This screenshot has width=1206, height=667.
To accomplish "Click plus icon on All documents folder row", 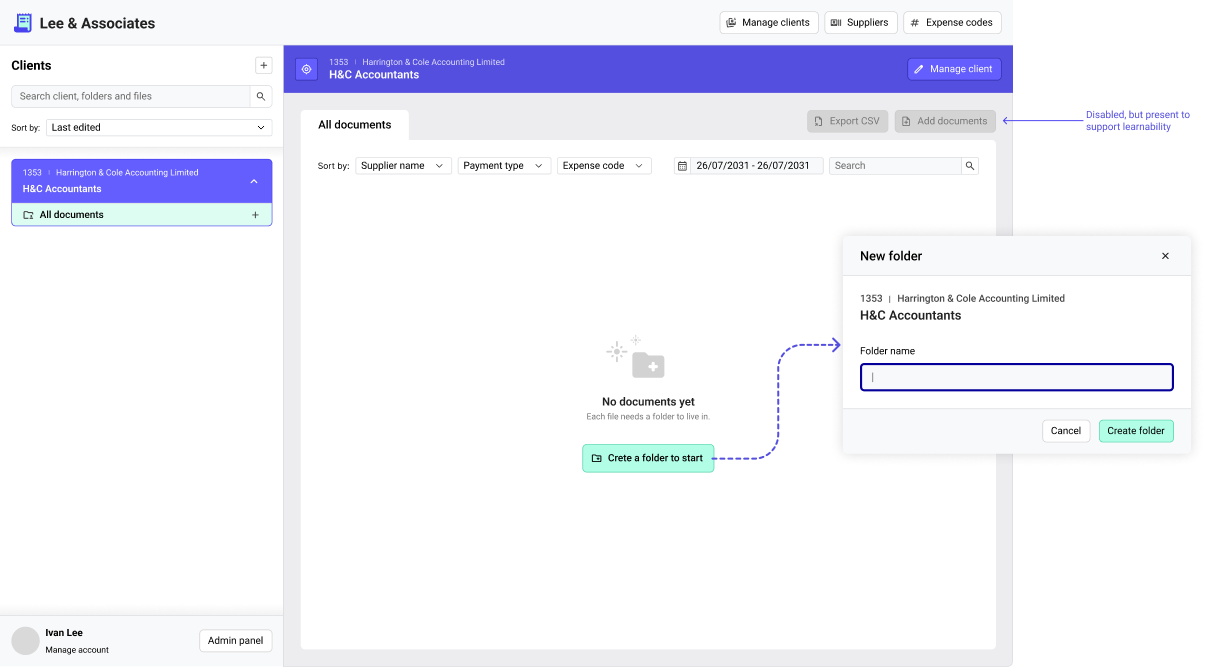I will pyautogui.click(x=255, y=215).
